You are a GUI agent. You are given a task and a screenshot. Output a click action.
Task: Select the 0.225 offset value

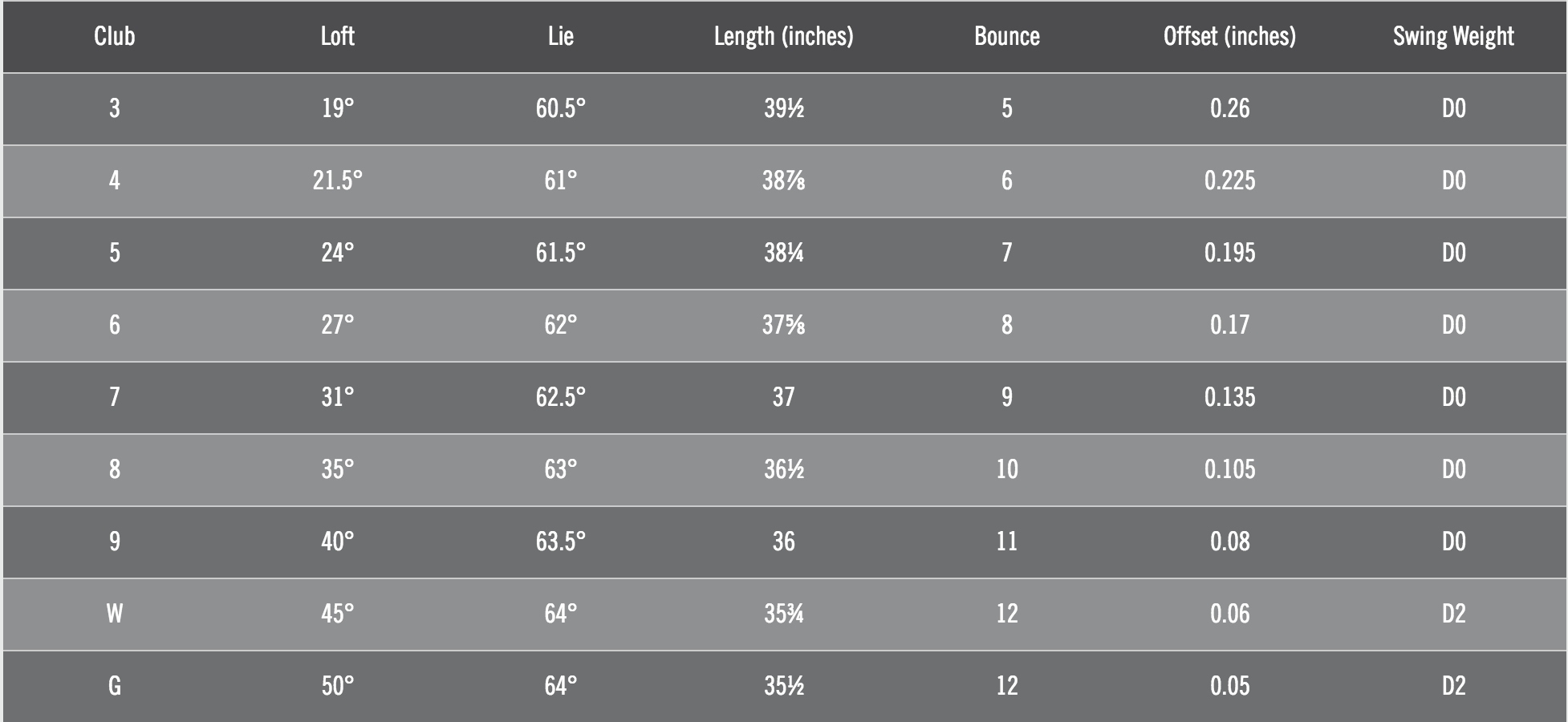[x=1229, y=180]
